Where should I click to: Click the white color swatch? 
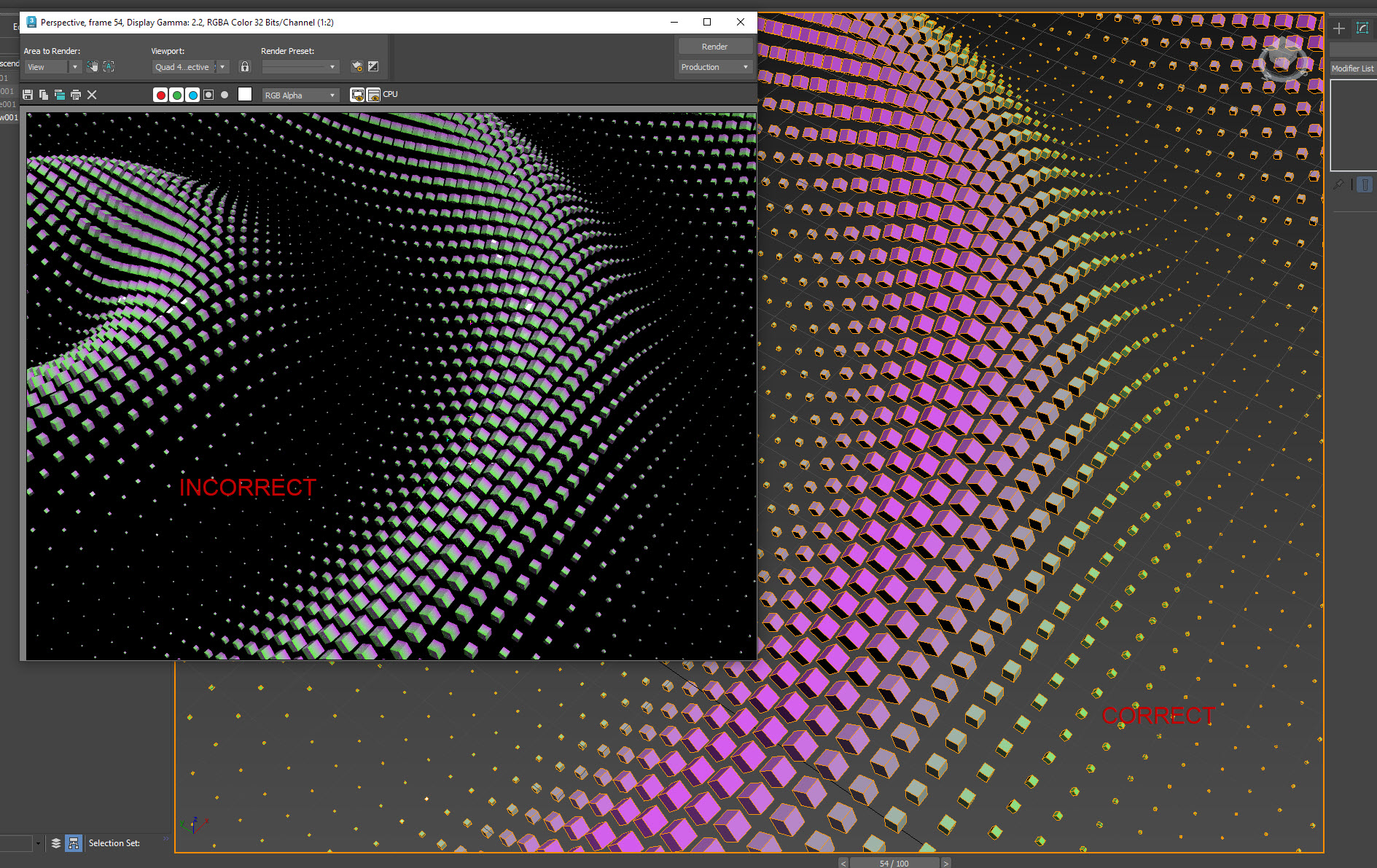(245, 95)
